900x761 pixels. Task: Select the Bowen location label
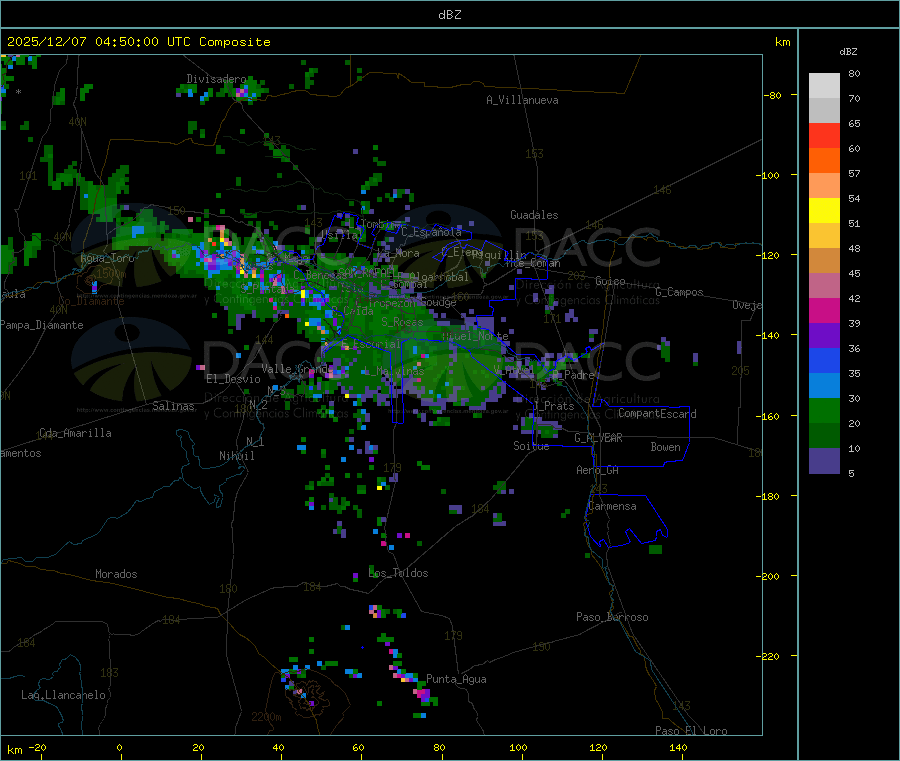665,447
